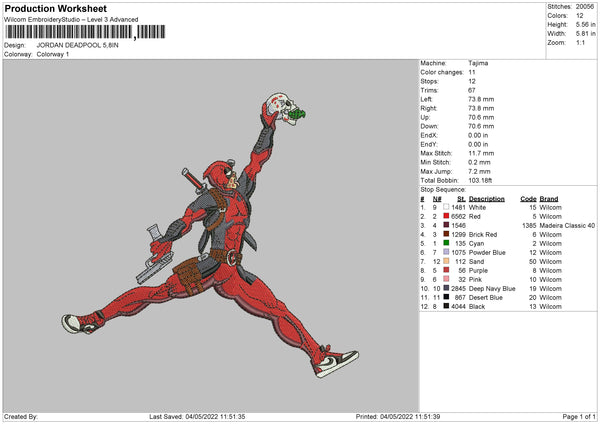
Task: Click the Left value 73.8 mm
Action: (481, 99)
